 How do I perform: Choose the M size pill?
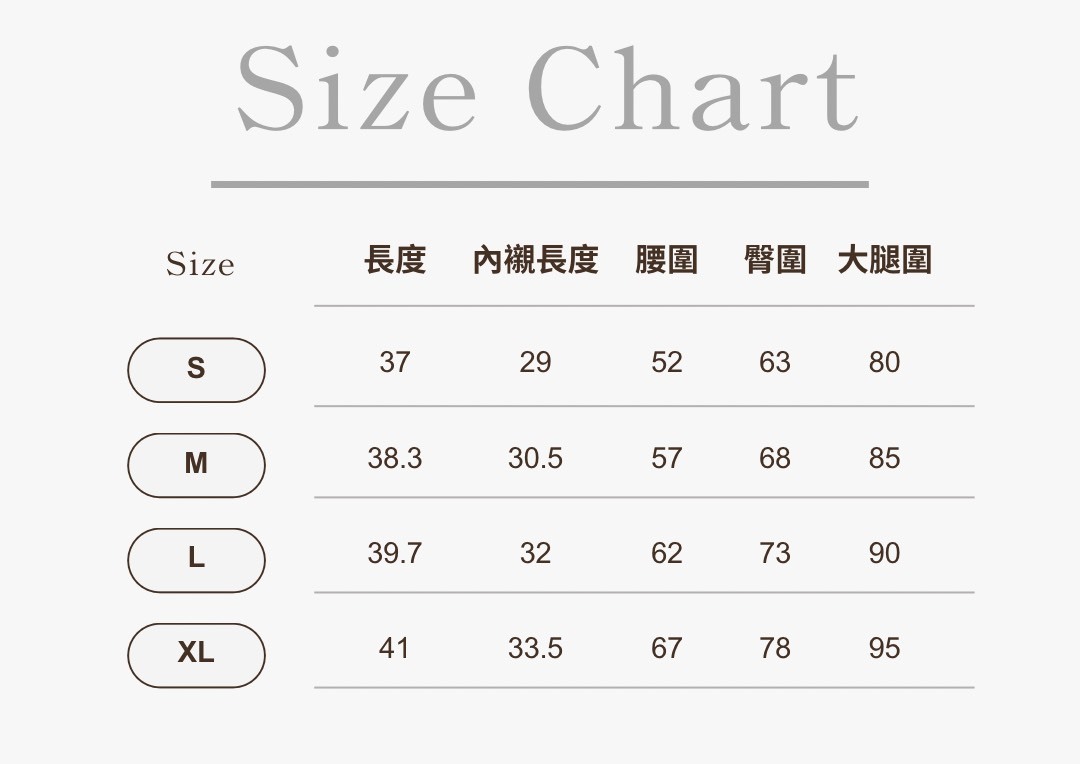tap(196, 464)
